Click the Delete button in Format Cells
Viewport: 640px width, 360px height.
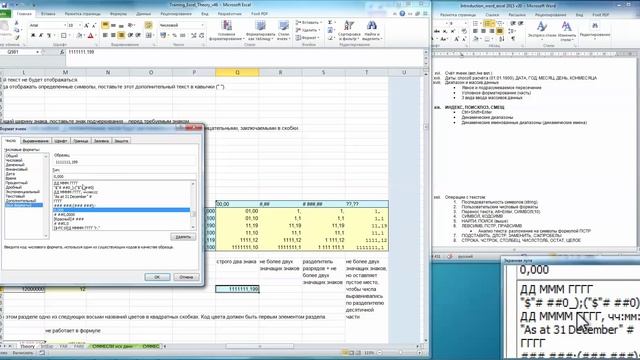point(183,237)
